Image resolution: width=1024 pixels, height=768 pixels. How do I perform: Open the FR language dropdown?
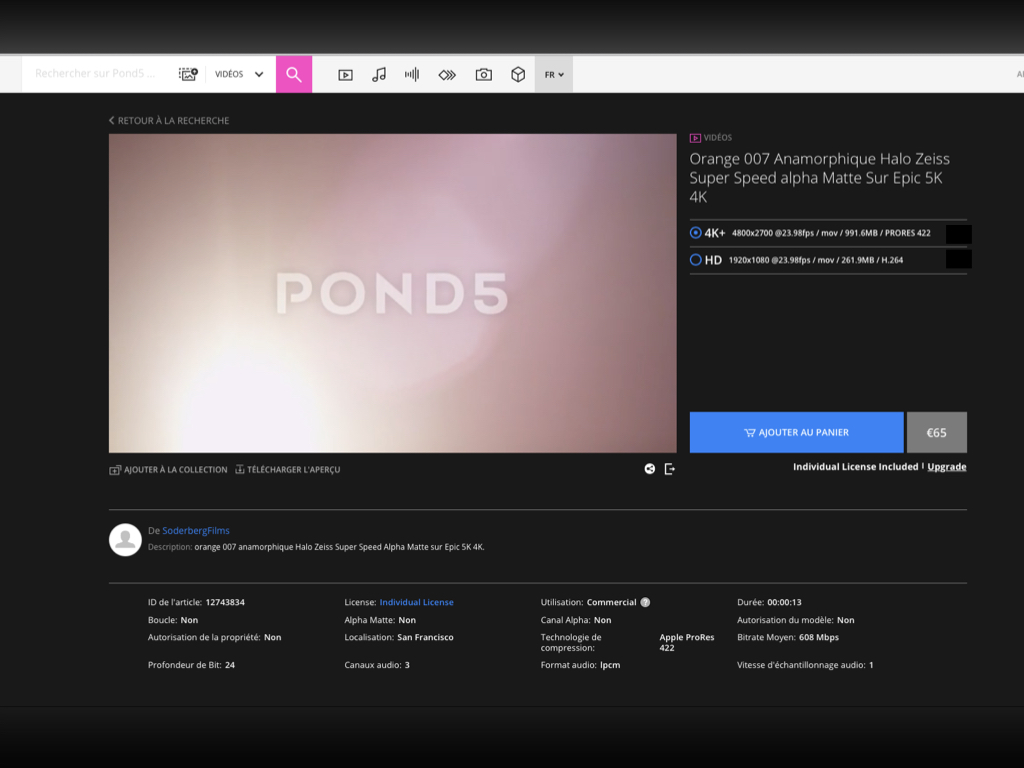[554, 74]
